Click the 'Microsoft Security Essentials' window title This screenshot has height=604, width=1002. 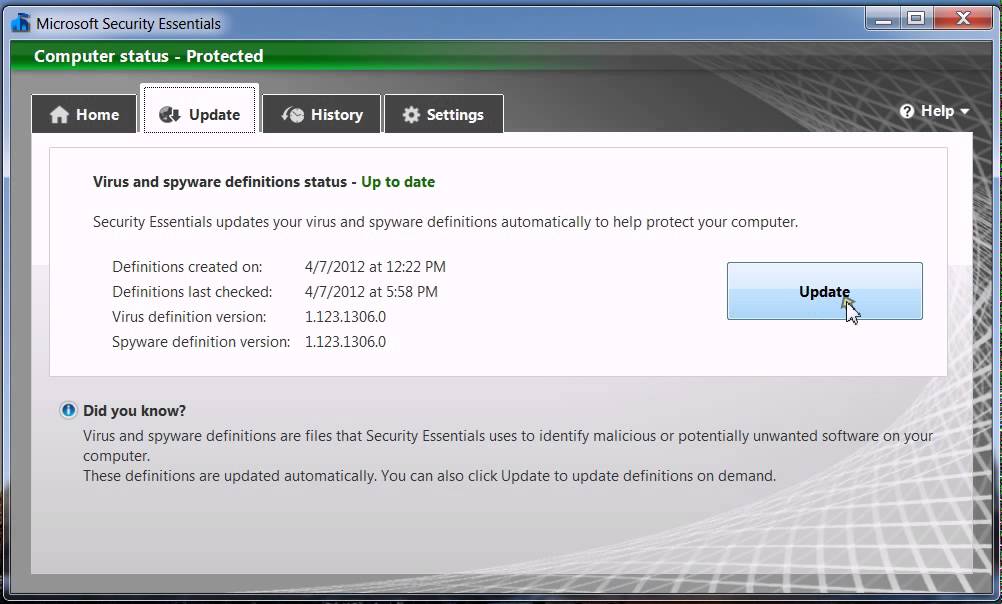tap(128, 24)
